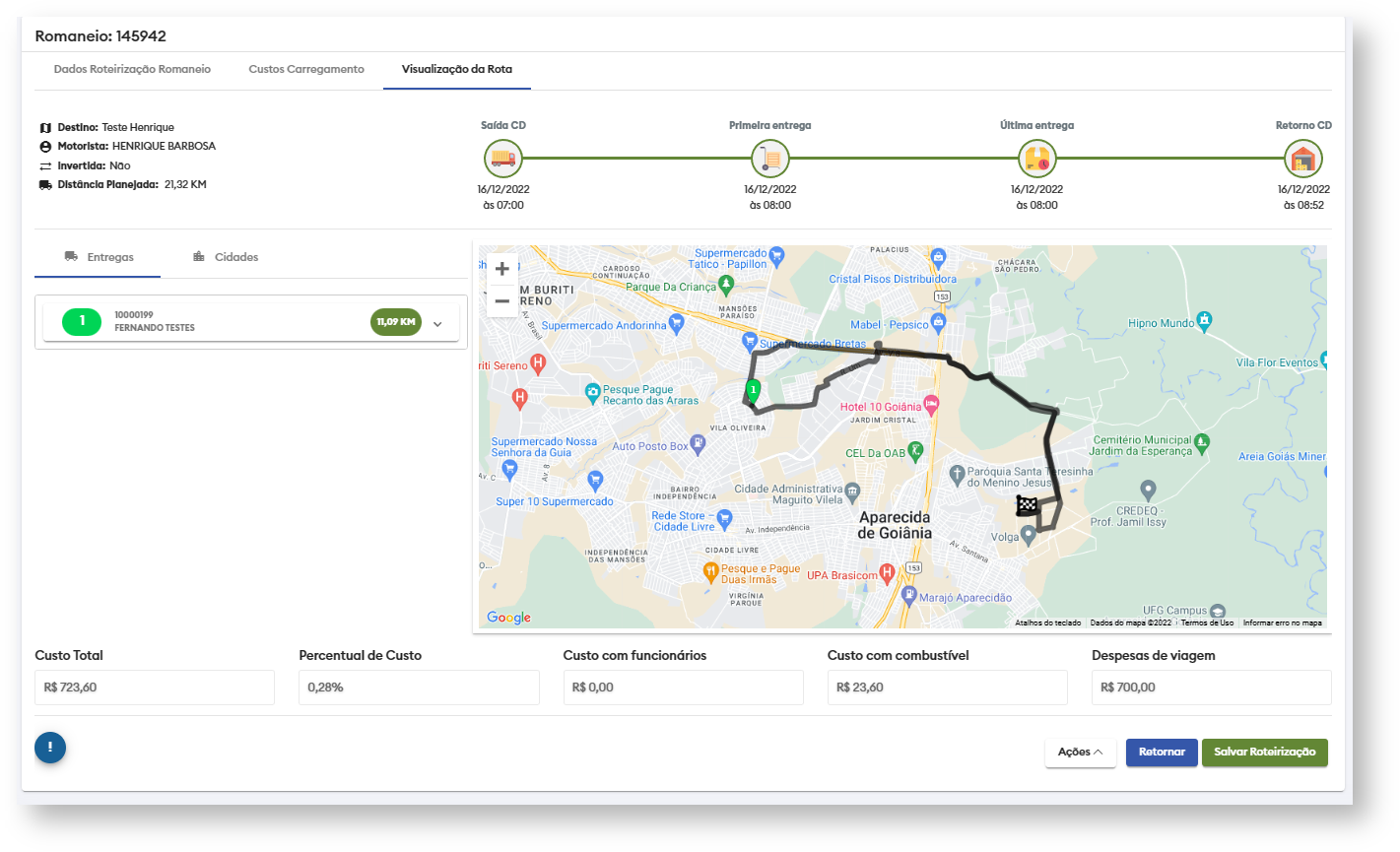Click the Despesas de viagem field
The height and width of the screenshot is (852, 1400).
click(x=1211, y=688)
